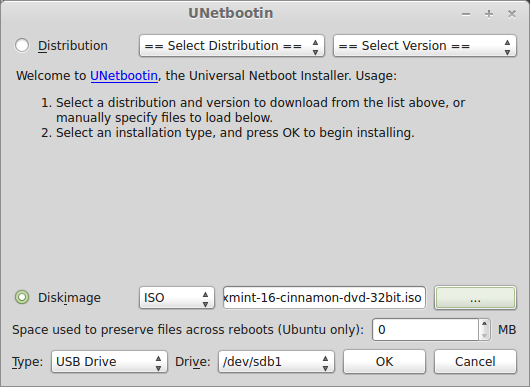
Task: Click the UNetbootin window title
Action: point(231,13)
